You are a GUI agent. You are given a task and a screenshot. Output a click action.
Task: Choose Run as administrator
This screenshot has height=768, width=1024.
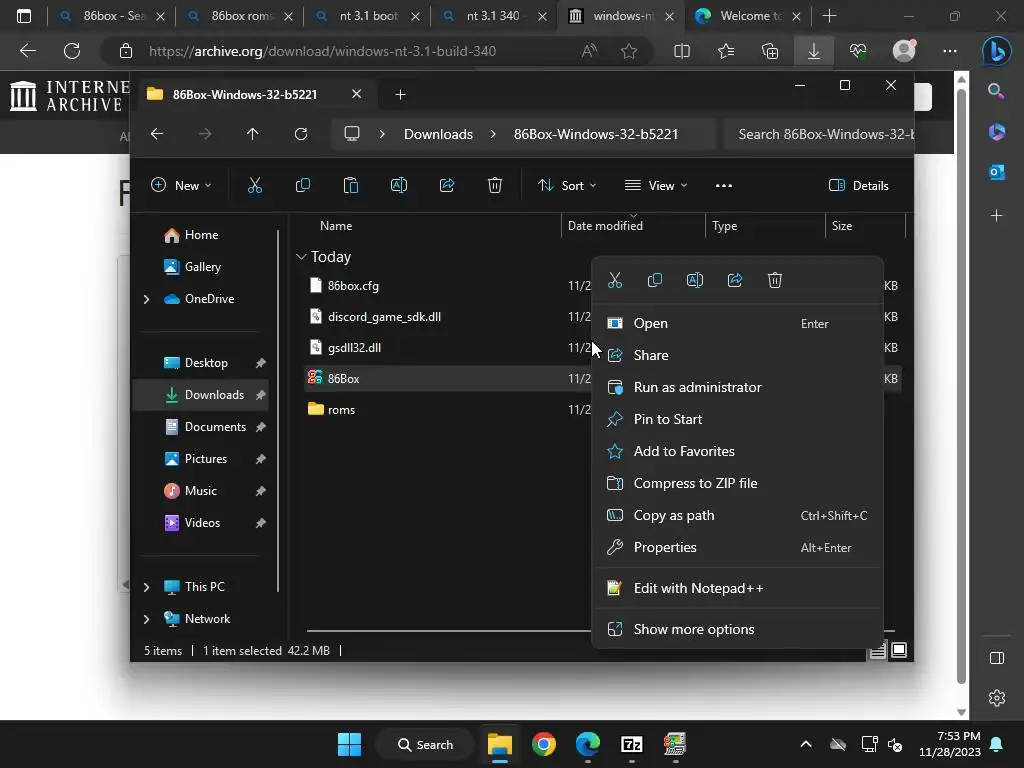pyautogui.click(x=737, y=387)
